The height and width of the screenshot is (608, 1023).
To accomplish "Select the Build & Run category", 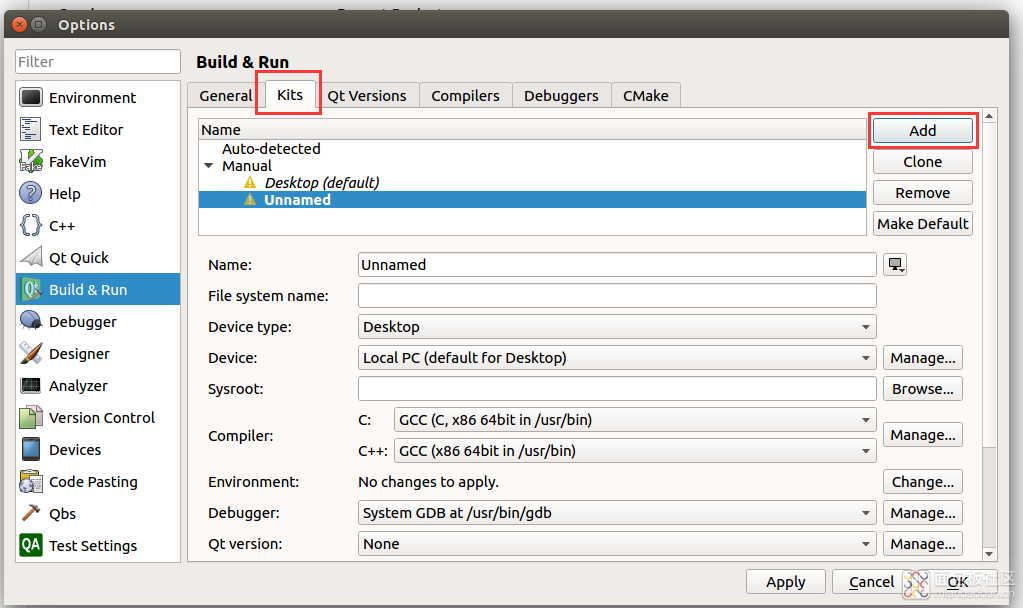I will pyautogui.click(x=98, y=290).
